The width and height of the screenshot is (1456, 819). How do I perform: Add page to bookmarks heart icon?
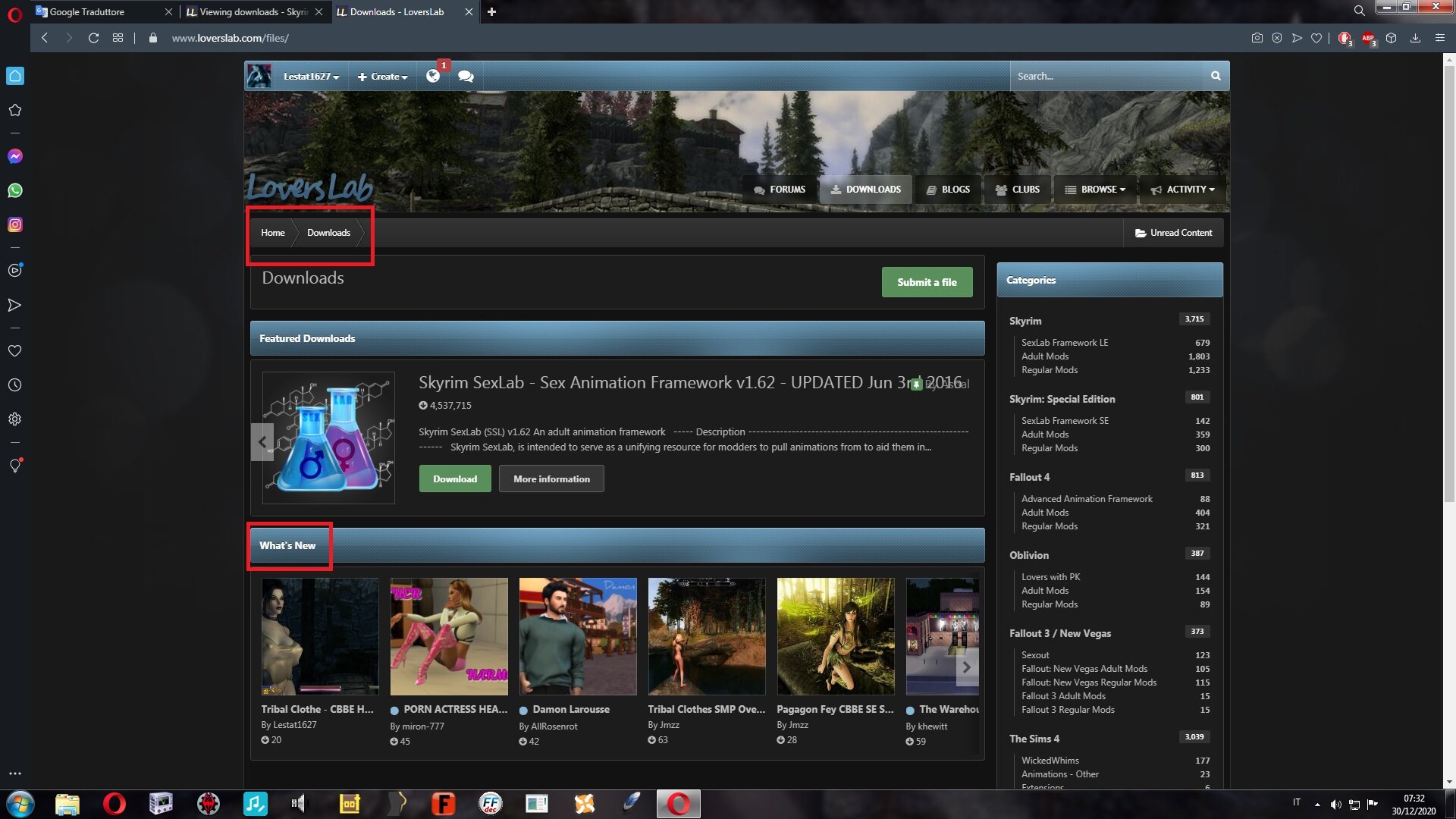point(1316,38)
